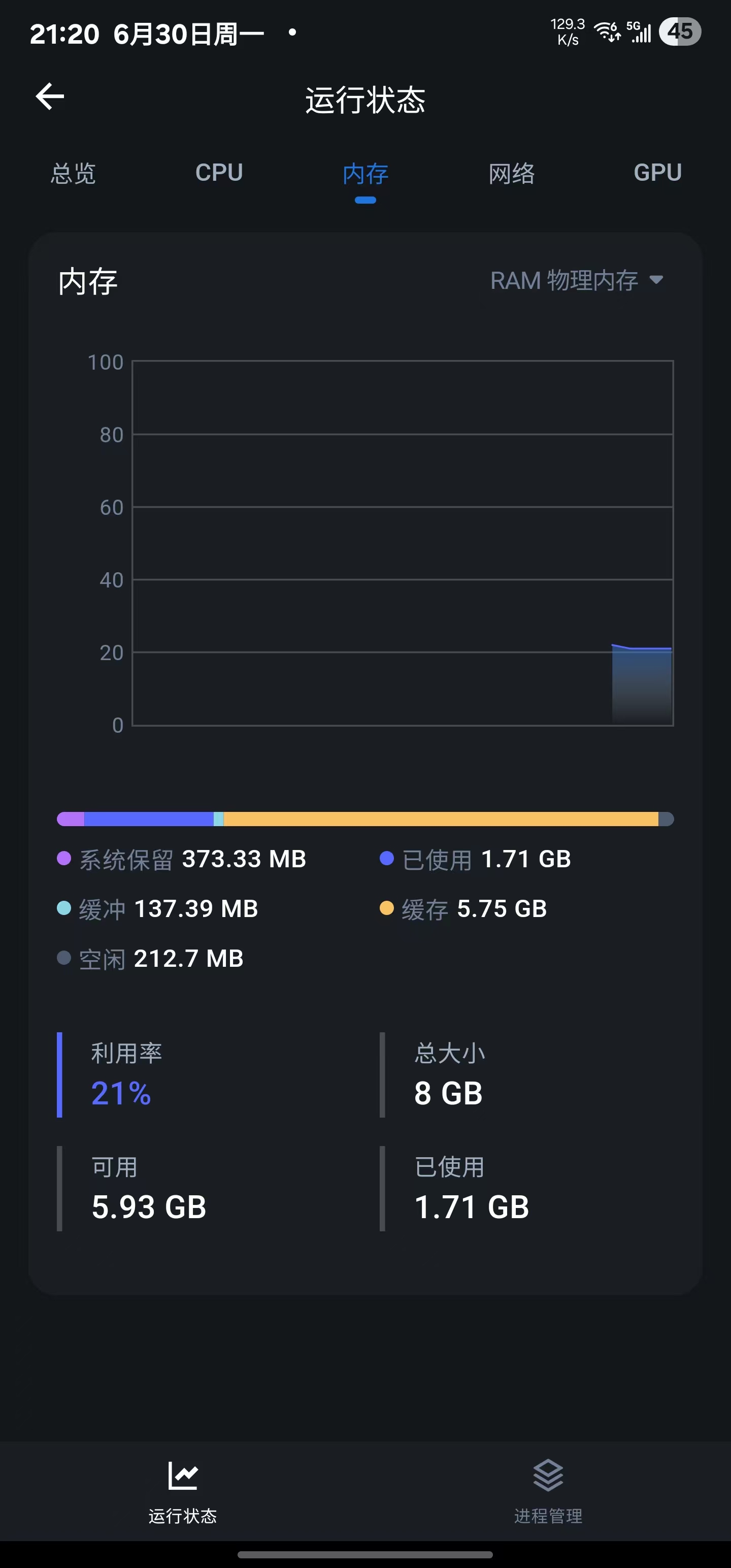Select the active 内存 tab
Viewport: 731px width, 1568px height.
tap(365, 174)
